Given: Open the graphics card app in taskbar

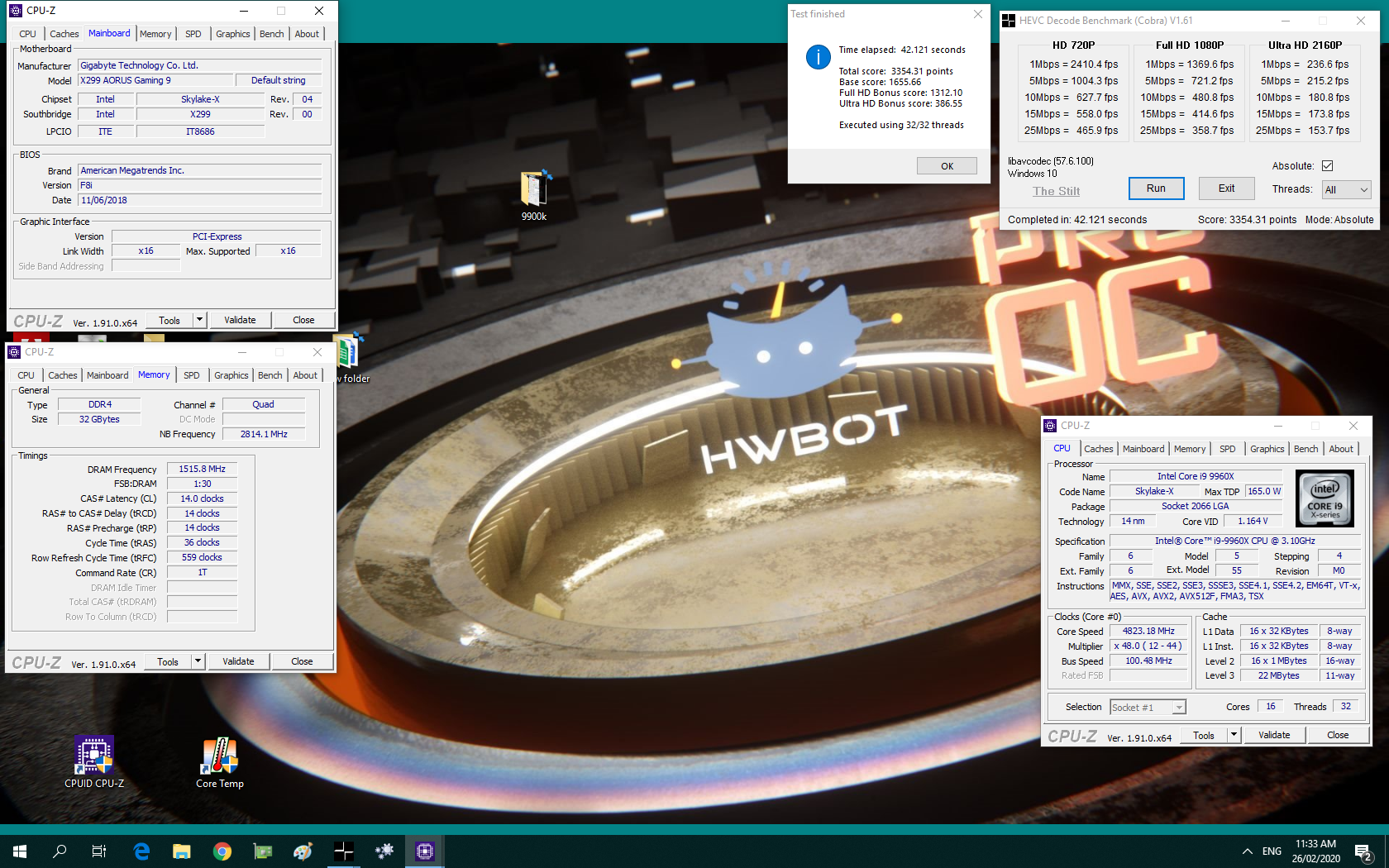Looking at the screenshot, I should (263, 851).
